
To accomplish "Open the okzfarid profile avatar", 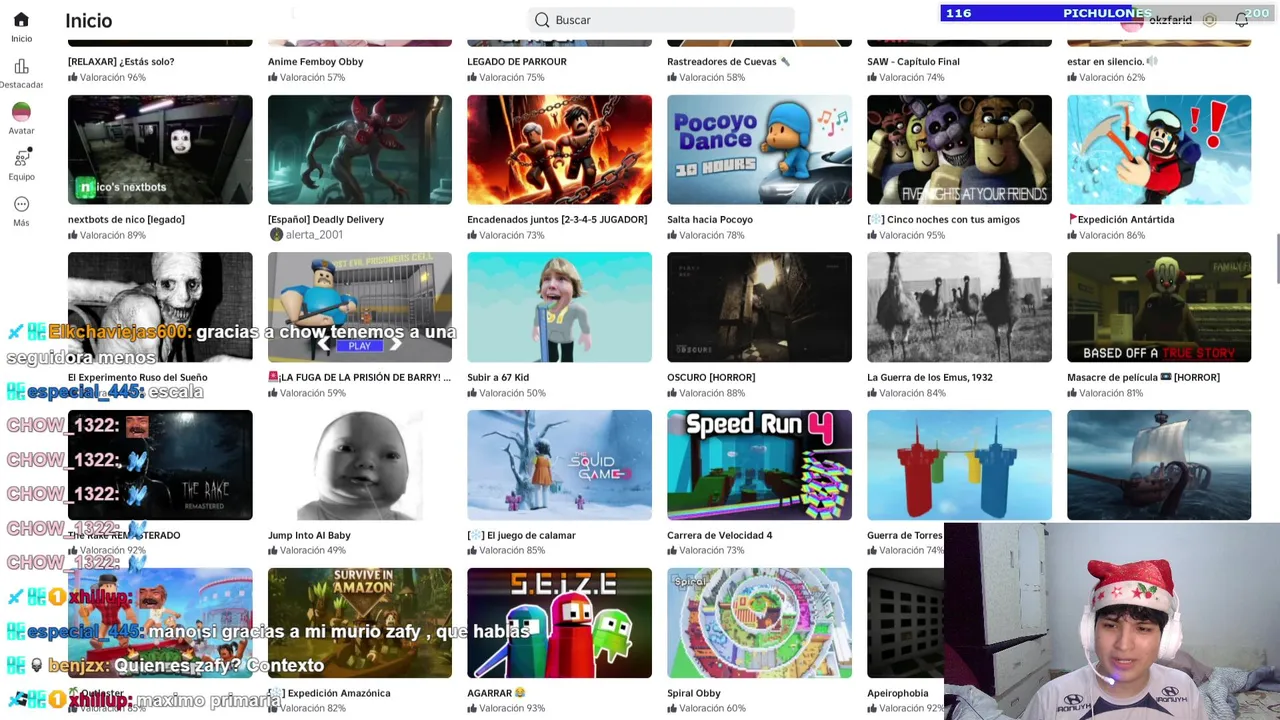I will click(1131, 22).
